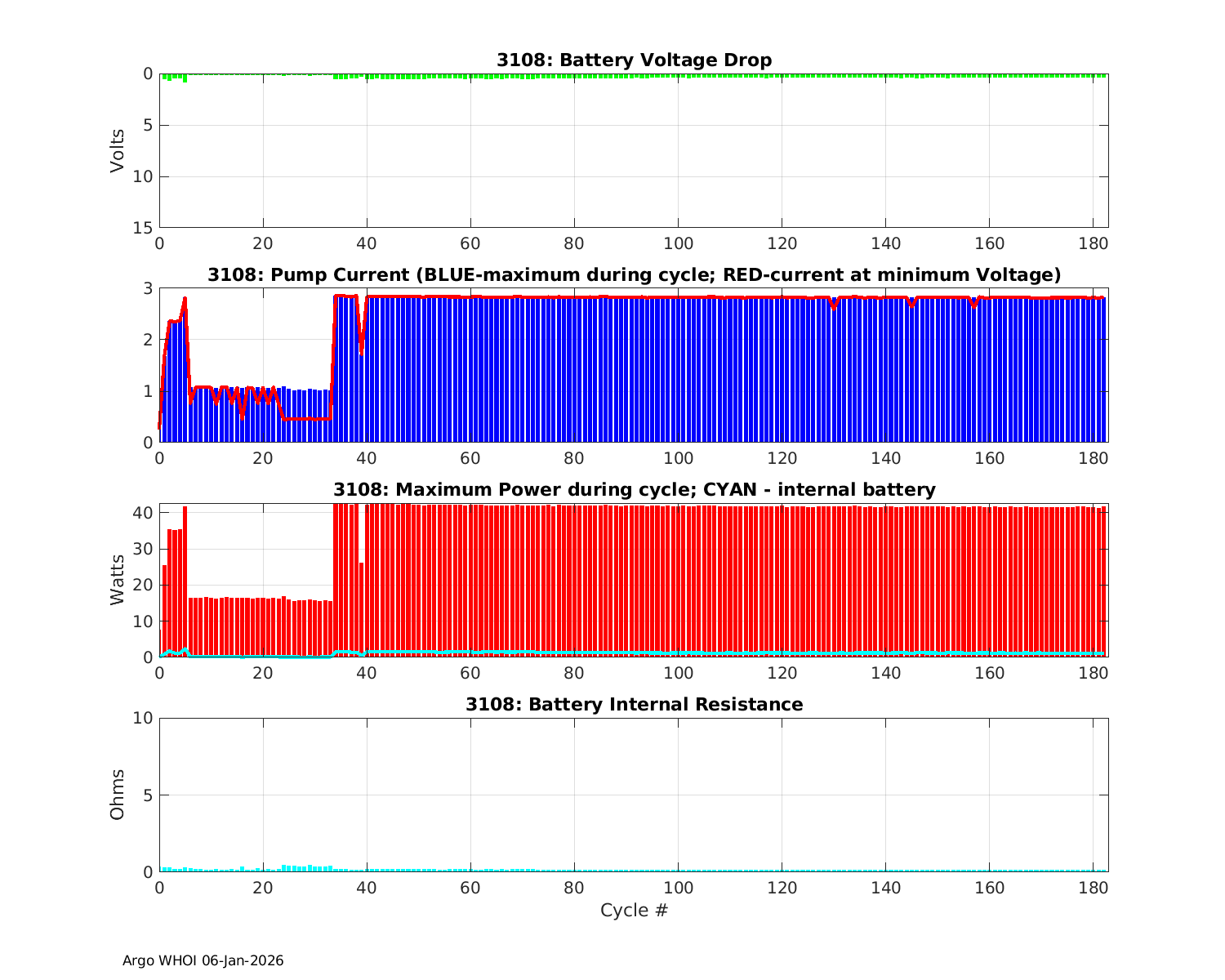The image size is (1225, 980).
Task: Click the Battery Internal Resistance title
Action: (x=634, y=705)
